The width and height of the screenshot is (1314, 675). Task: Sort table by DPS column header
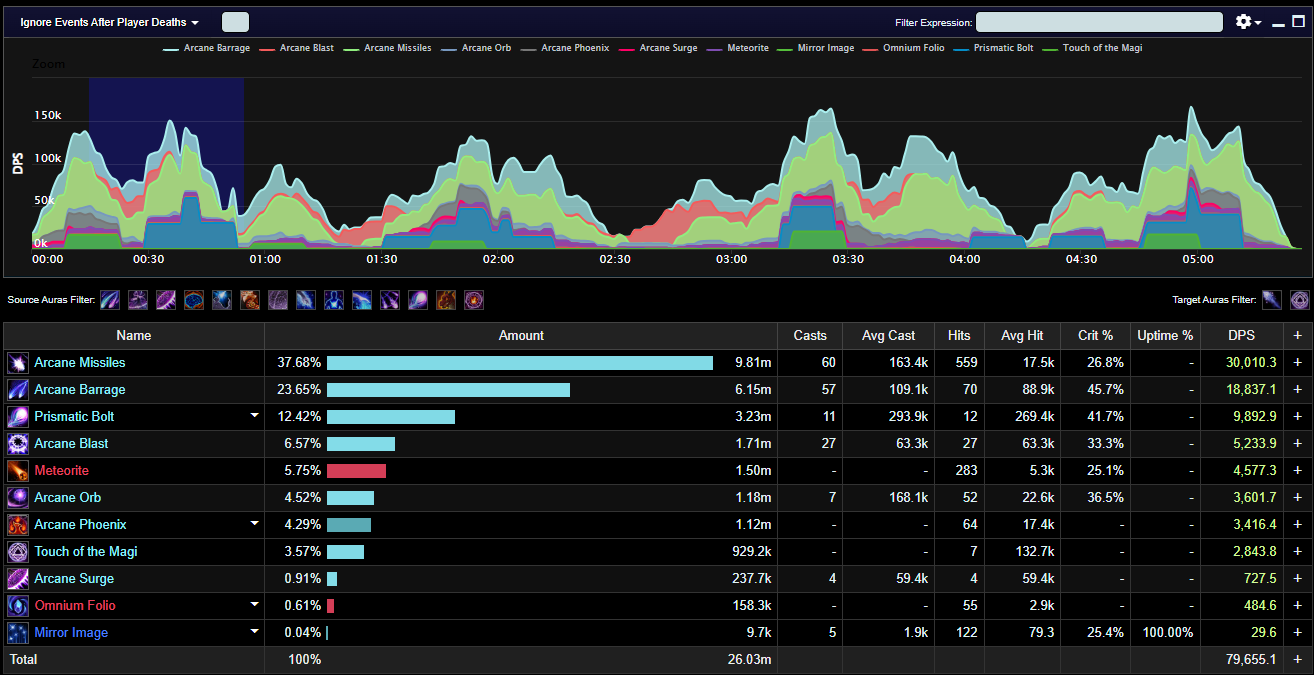(x=1242, y=336)
